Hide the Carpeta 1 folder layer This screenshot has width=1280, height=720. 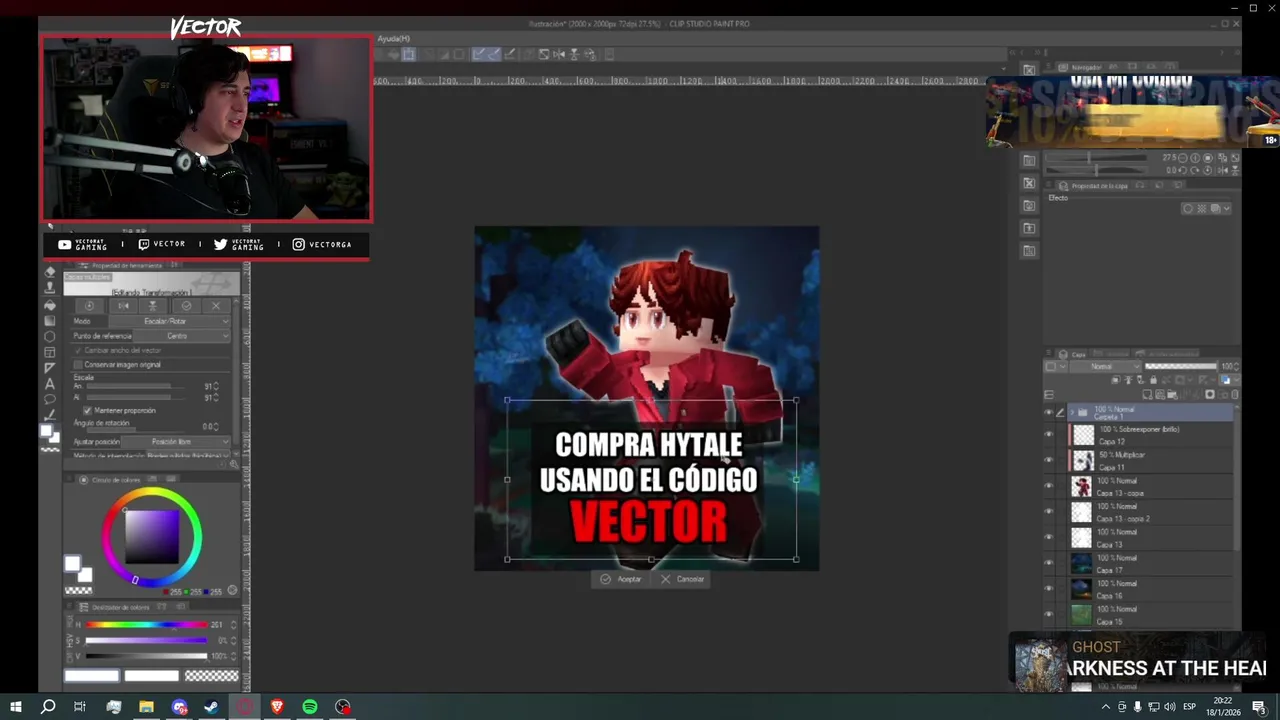1049,412
